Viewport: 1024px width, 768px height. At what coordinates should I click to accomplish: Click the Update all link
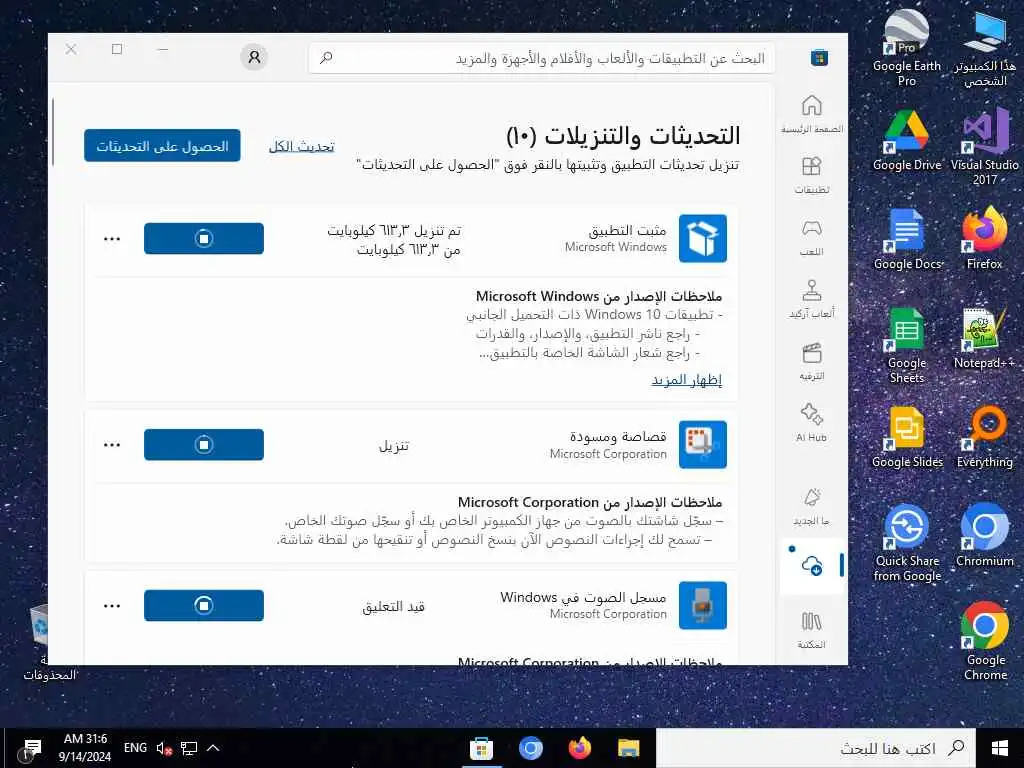click(301, 146)
